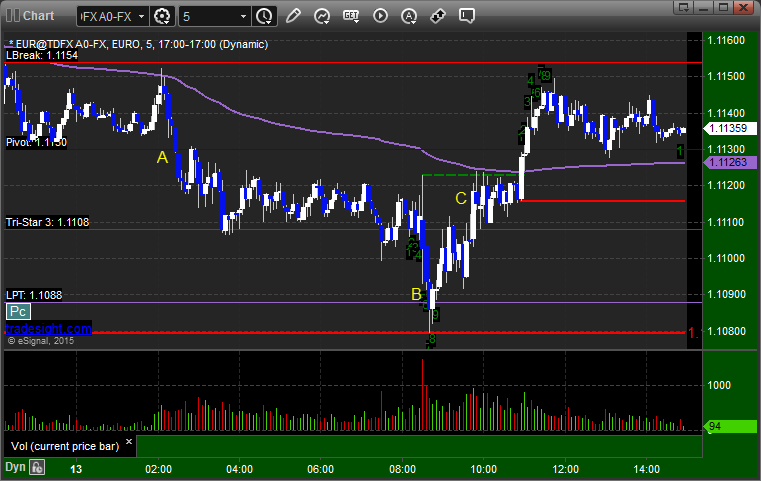Open the studies chart-line icon menu
Screen dimensions: 761x481
pos(322,17)
